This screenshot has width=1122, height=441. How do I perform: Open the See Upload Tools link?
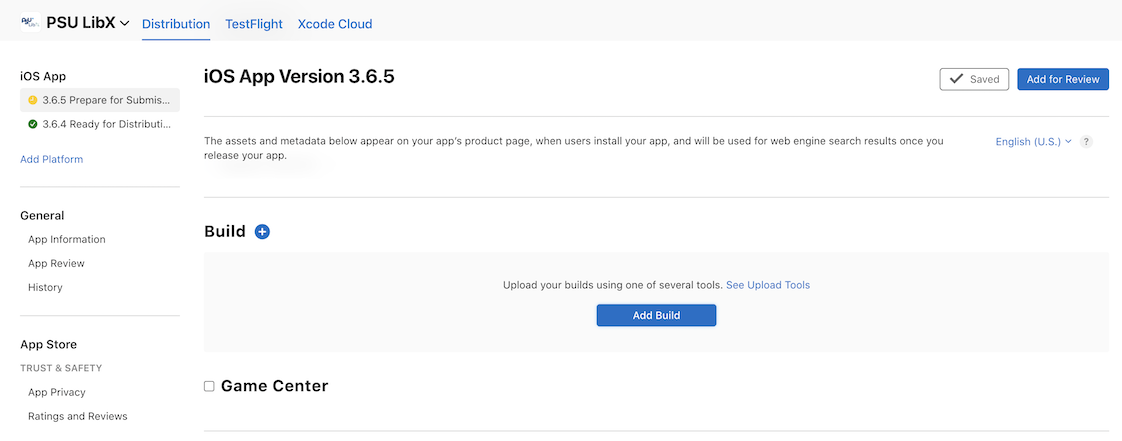coord(768,285)
